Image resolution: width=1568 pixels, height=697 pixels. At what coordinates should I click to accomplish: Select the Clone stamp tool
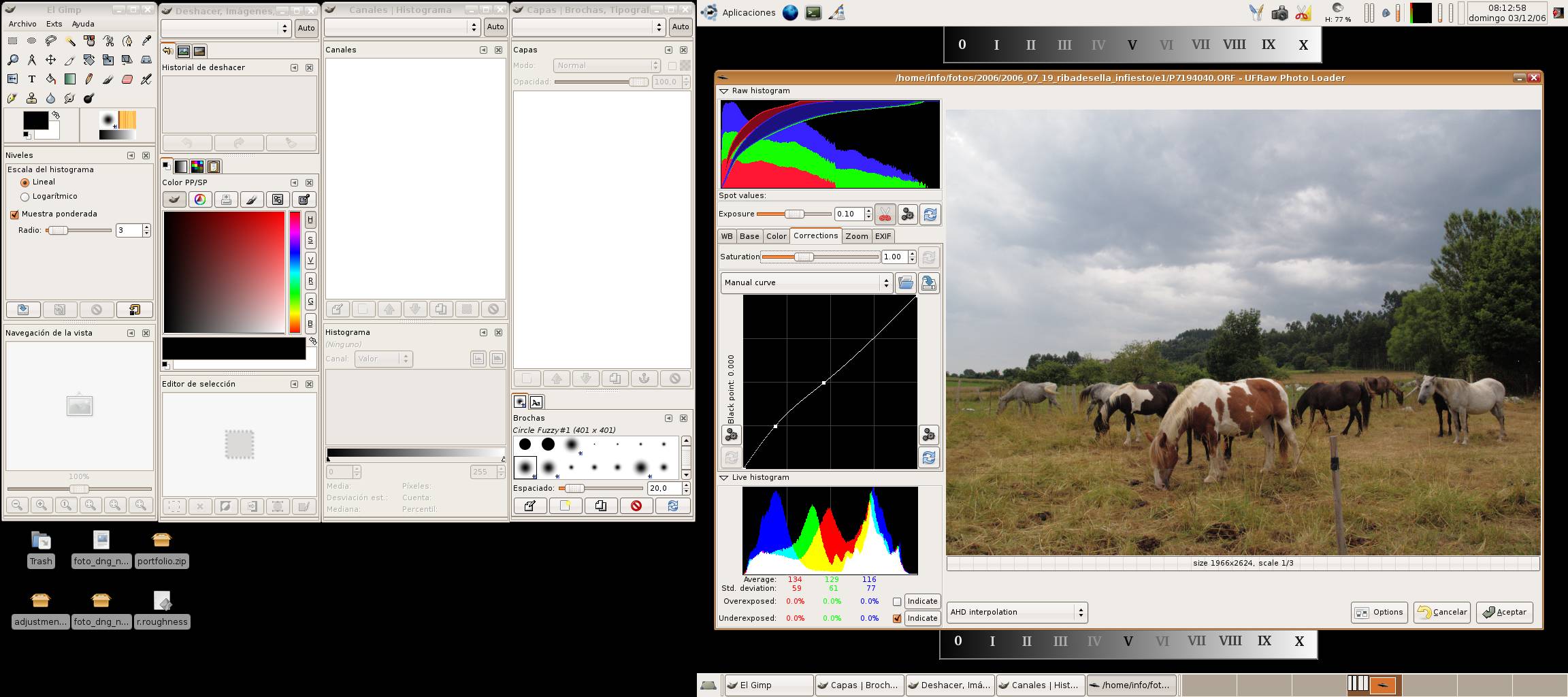tap(31, 98)
